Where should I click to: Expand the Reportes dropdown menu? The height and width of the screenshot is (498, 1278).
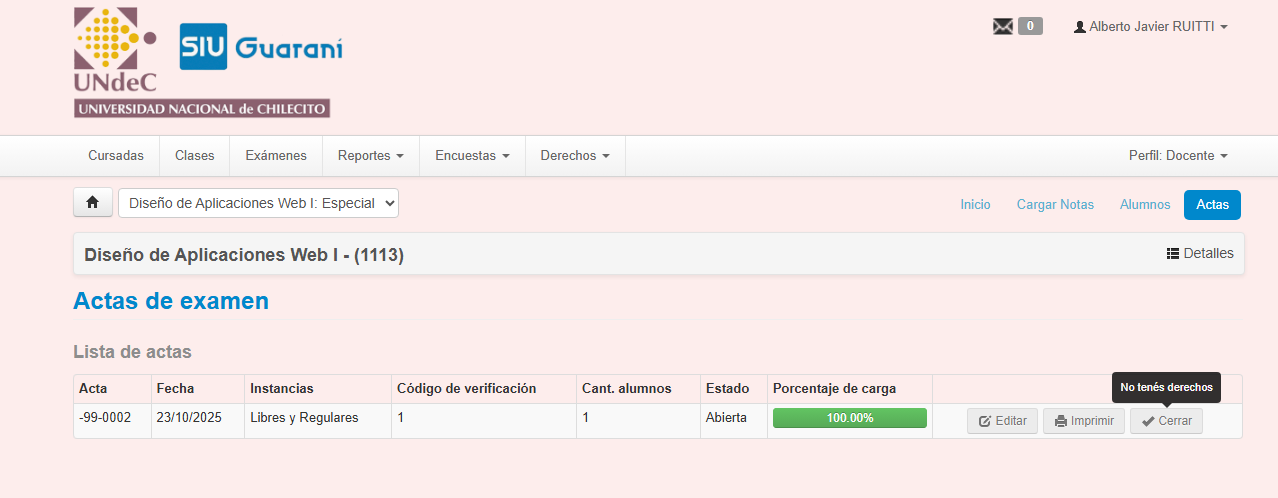pos(370,156)
